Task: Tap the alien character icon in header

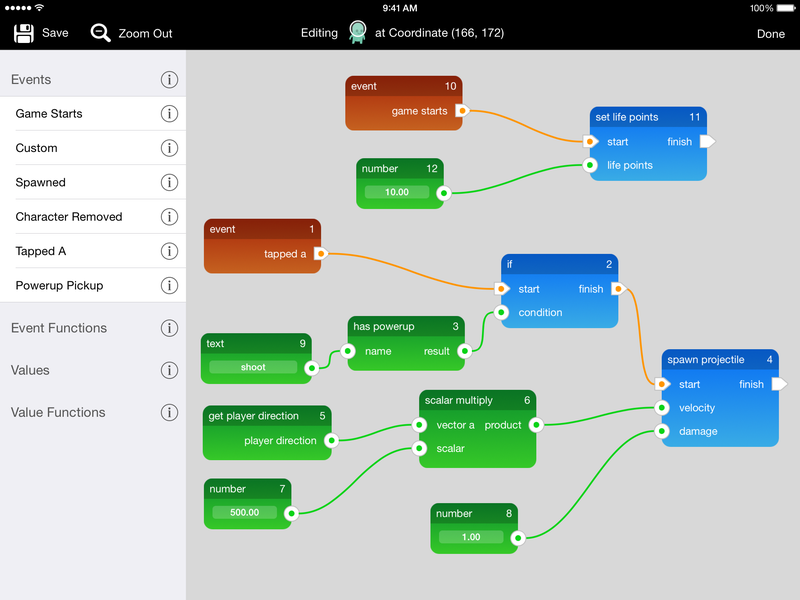Action: (358, 32)
